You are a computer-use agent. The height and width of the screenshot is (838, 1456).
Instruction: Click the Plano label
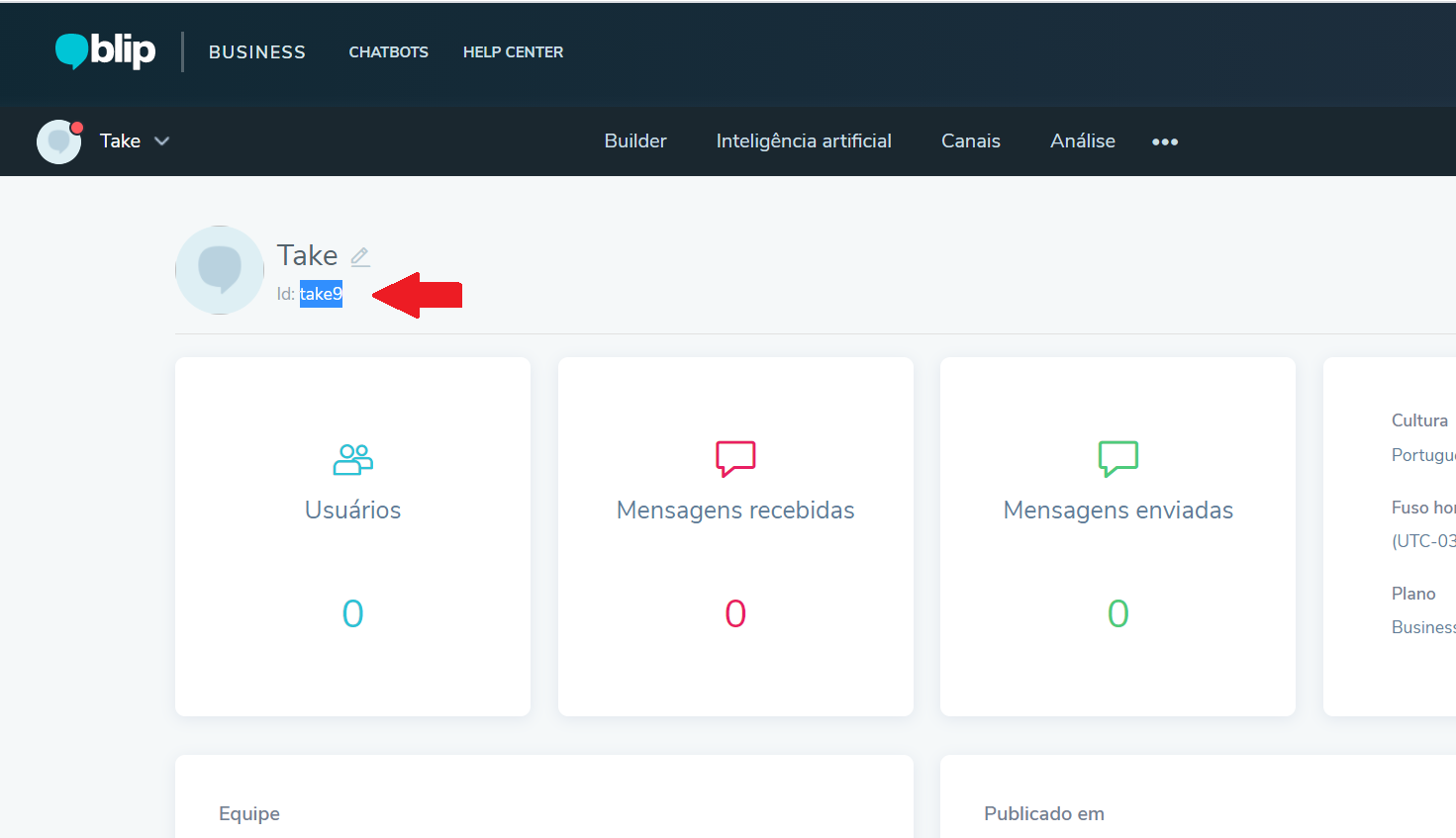pos(1413,594)
